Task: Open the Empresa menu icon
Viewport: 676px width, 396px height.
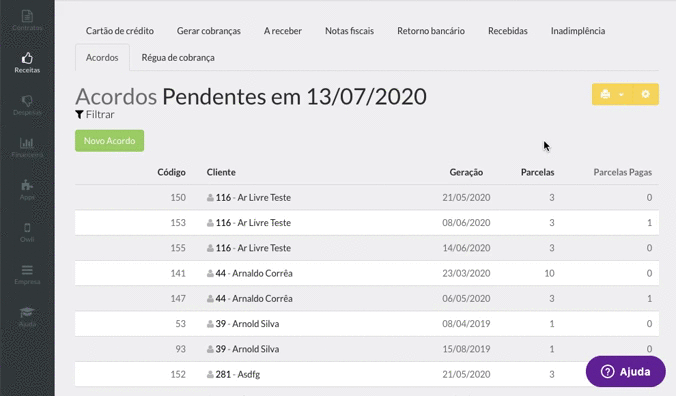Action: tap(27, 275)
